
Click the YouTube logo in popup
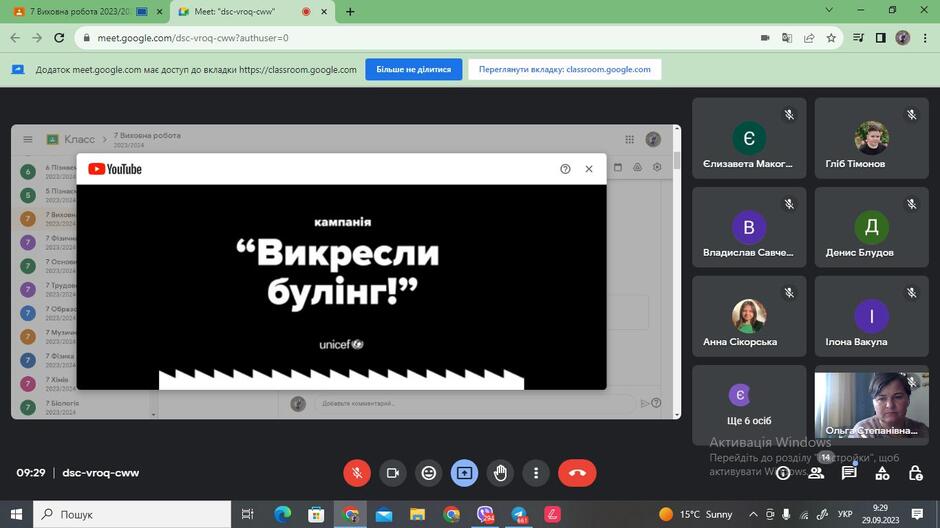[115, 169]
